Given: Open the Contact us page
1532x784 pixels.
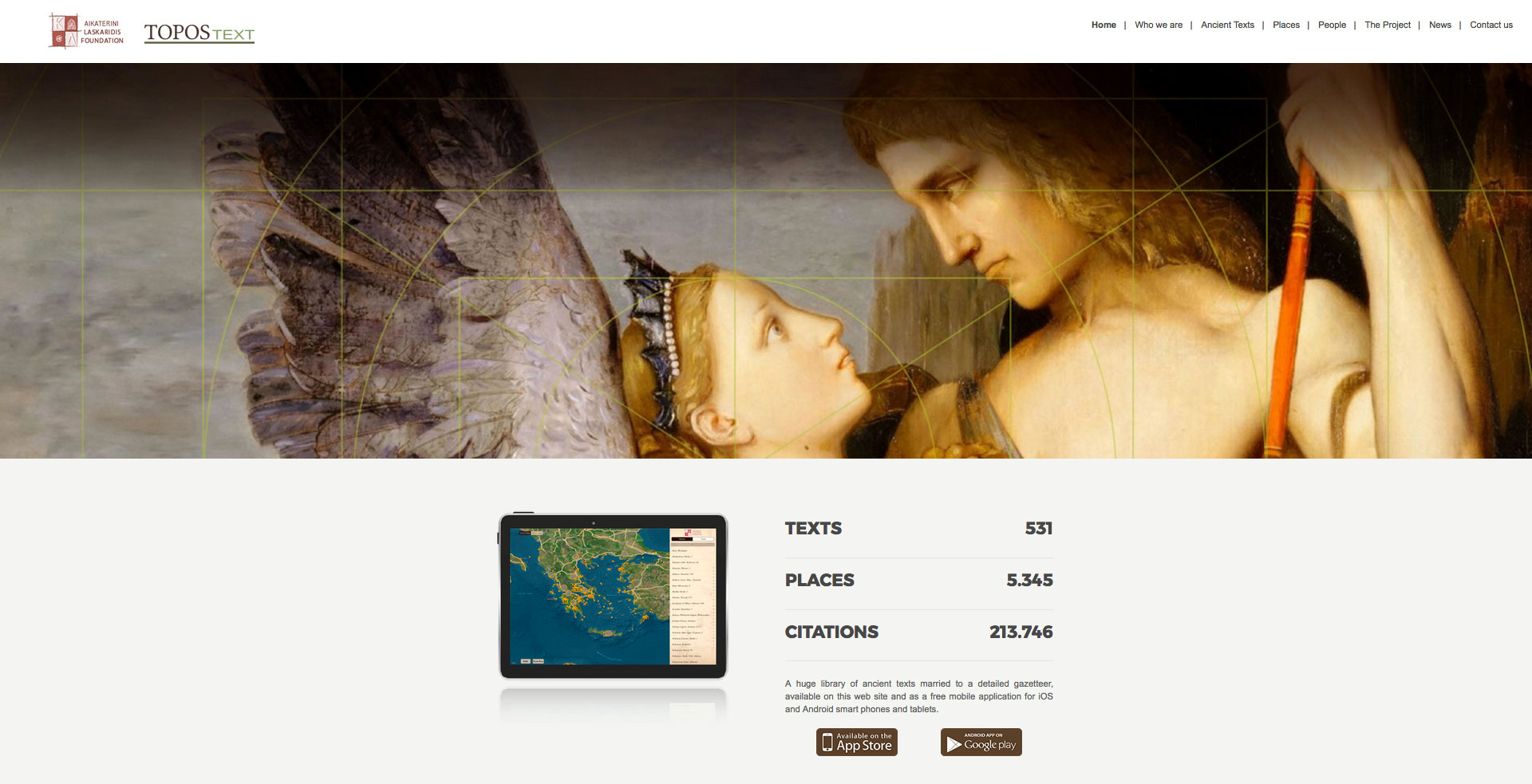Looking at the screenshot, I should click(1491, 26).
